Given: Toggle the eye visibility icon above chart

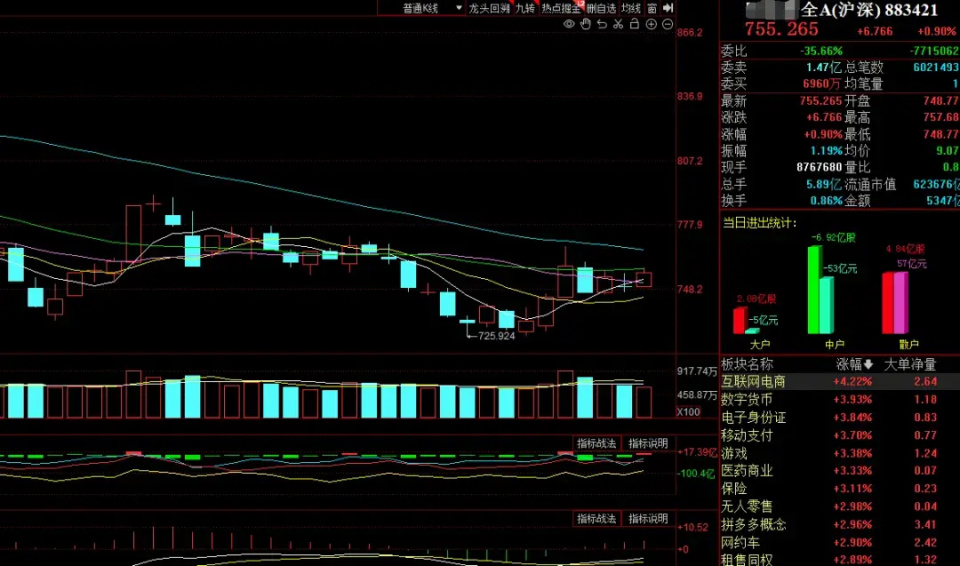Looking at the screenshot, I should [x=569, y=25].
